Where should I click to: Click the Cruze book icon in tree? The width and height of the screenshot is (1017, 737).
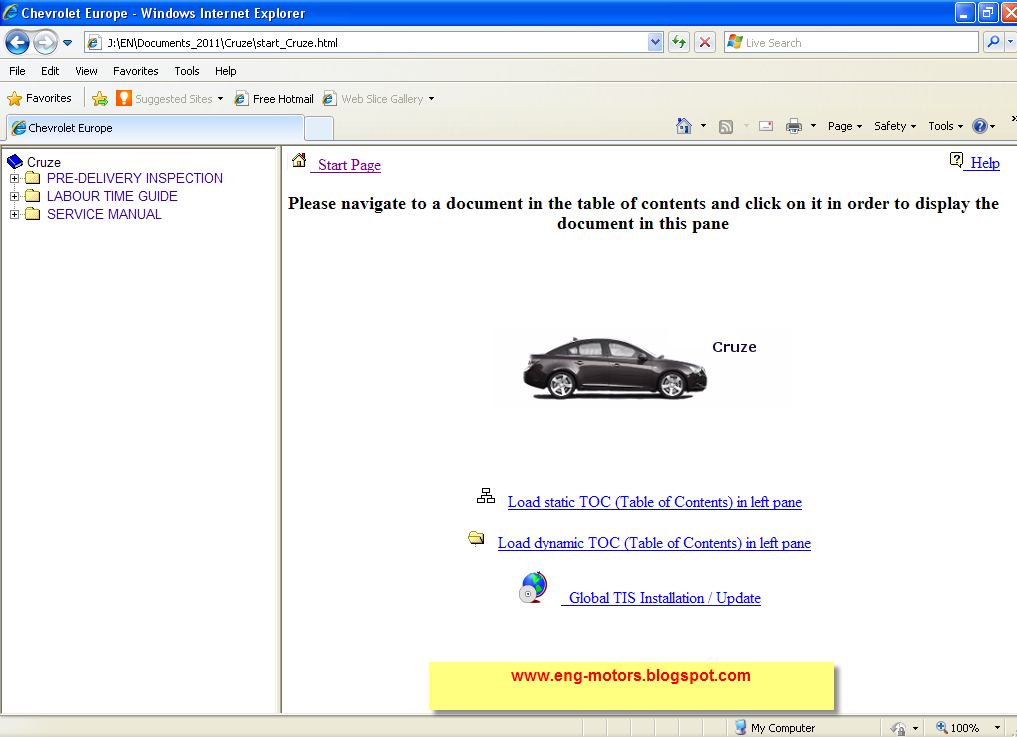[14, 162]
